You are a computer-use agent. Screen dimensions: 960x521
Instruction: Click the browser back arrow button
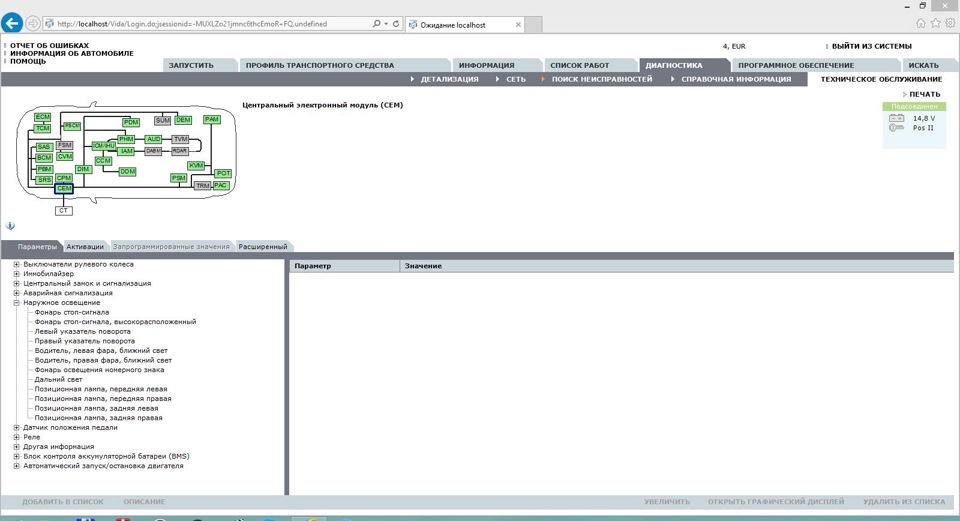click(x=12, y=24)
